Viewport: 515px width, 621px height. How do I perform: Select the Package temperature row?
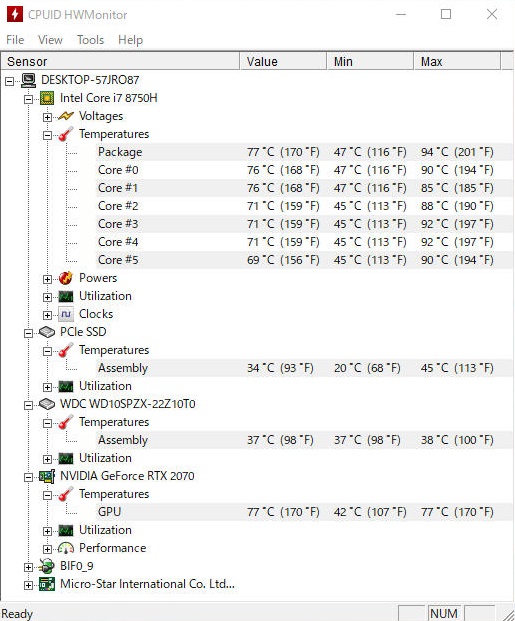pyautogui.click(x=304, y=152)
